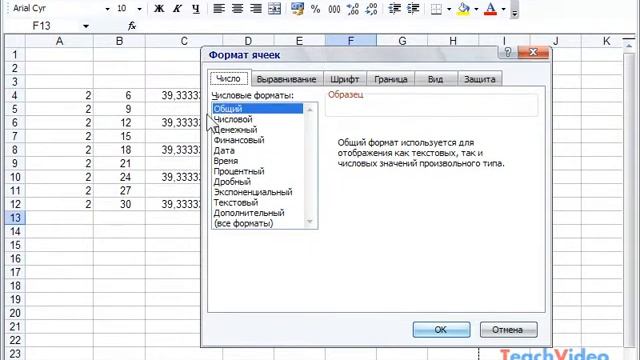Switch to the Защита tab

(x=480, y=79)
